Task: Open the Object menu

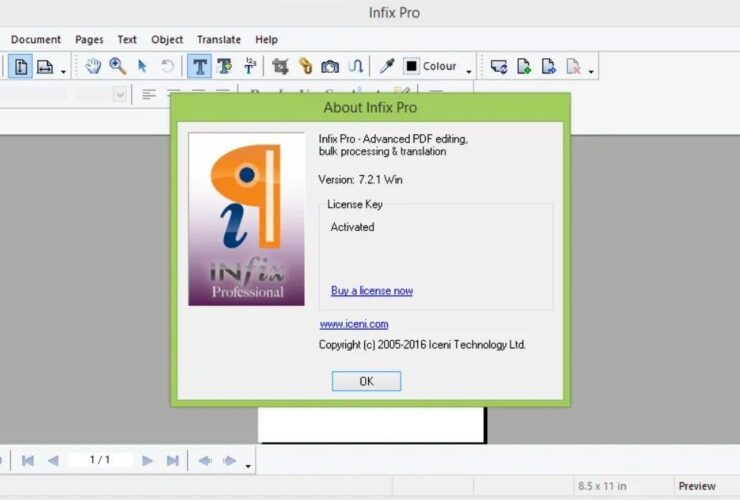Action: coord(167,40)
